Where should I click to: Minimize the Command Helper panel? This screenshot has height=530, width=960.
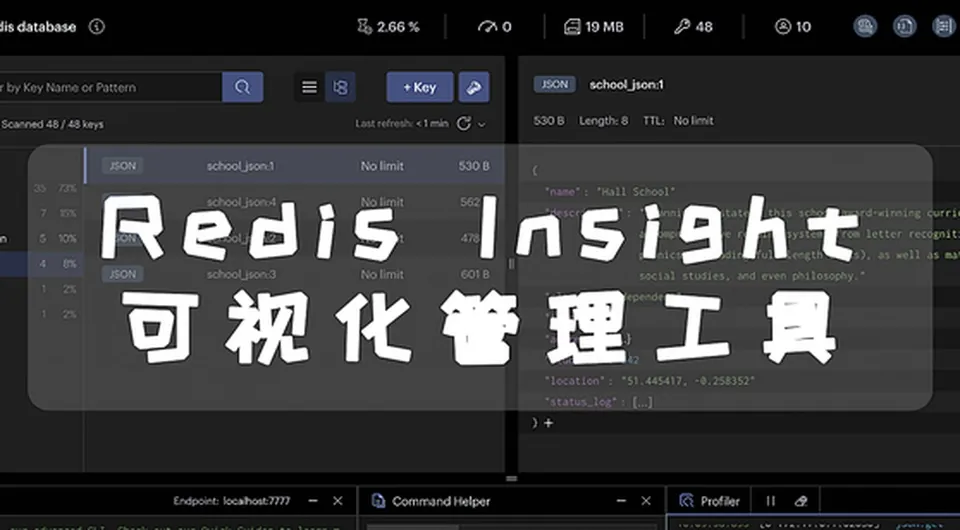click(621, 501)
